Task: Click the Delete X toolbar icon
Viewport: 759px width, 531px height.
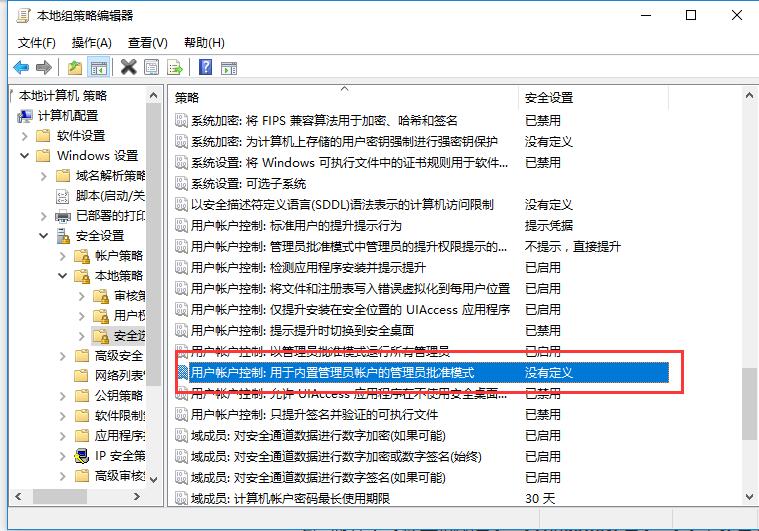Action: (128, 67)
